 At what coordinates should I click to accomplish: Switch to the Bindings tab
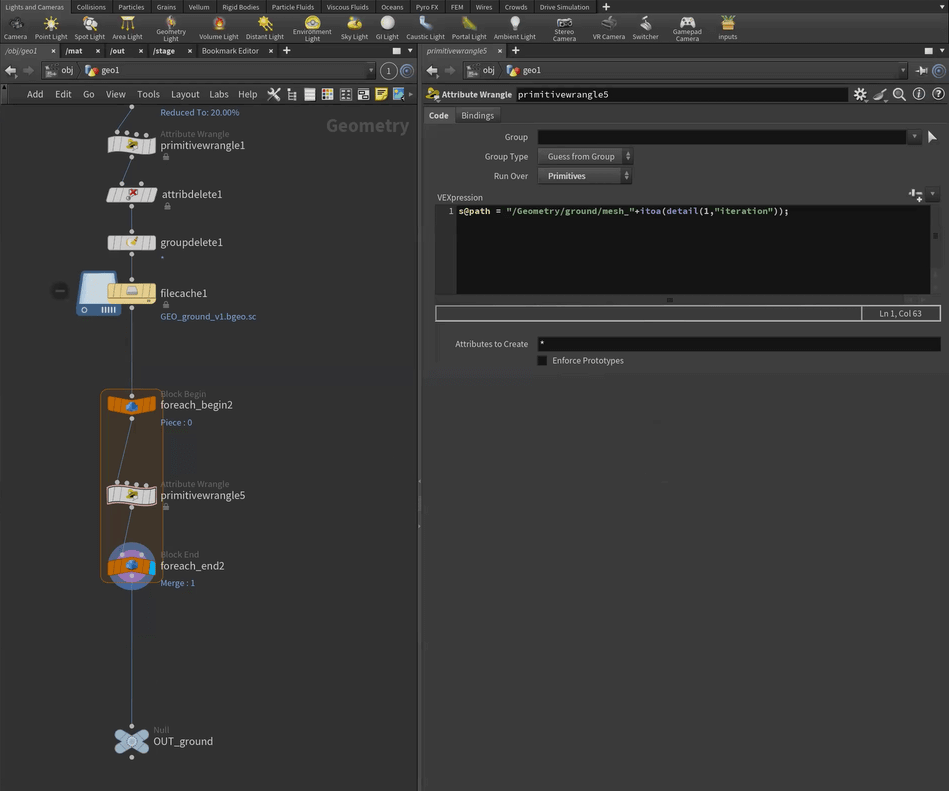click(x=477, y=116)
